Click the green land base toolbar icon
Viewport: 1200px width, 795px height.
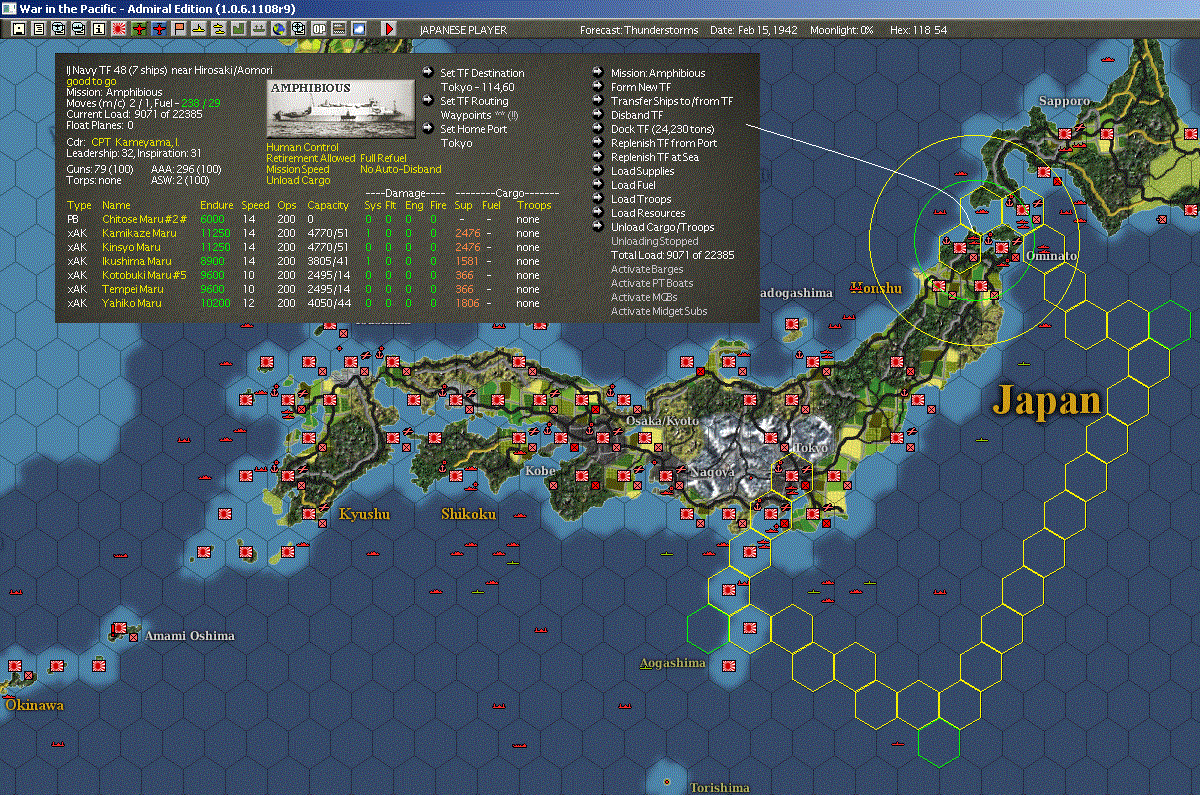click(239, 29)
